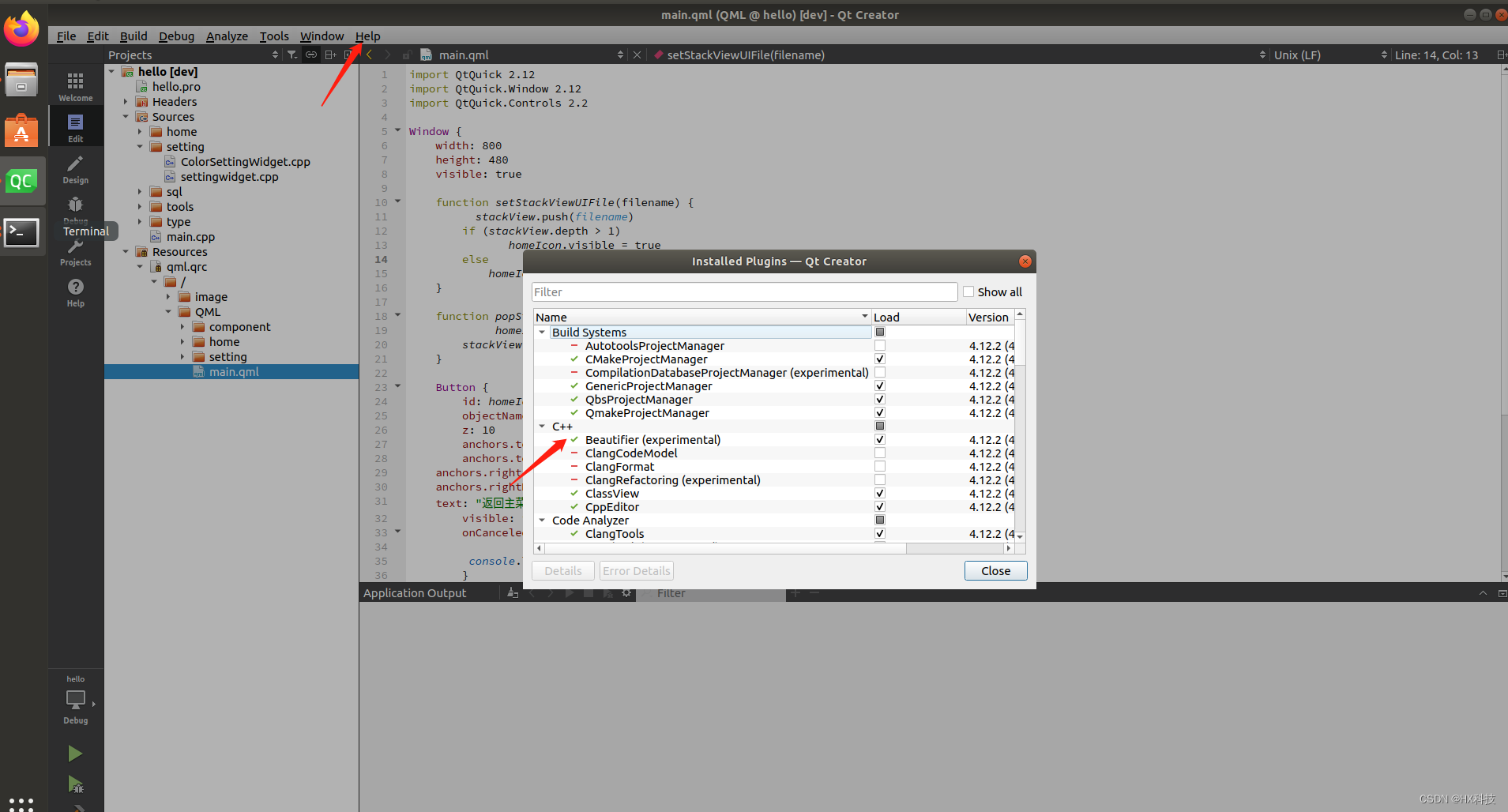Collapse the C++ plugin group
1508x812 pixels.
click(x=542, y=427)
